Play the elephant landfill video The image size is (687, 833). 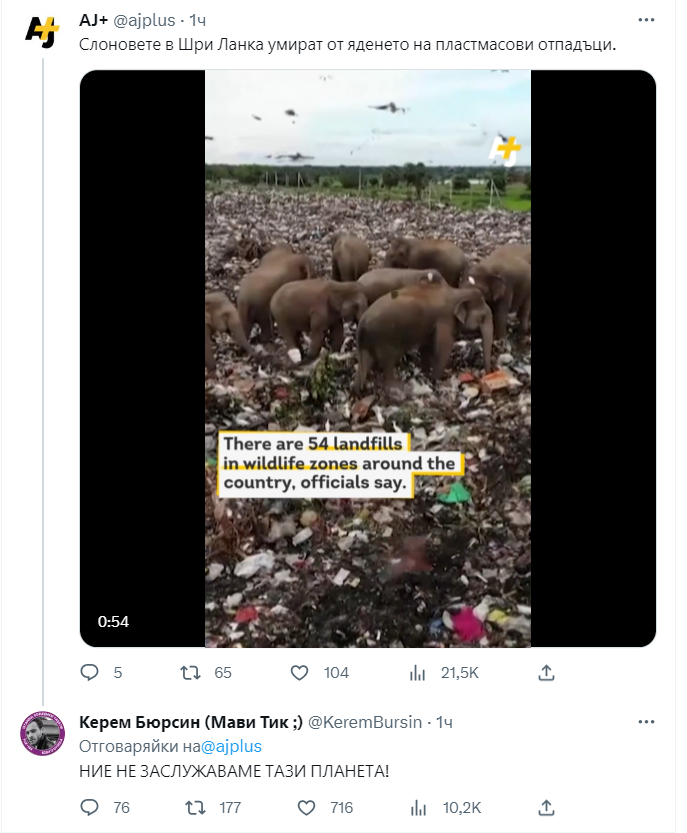click(368, 358)
